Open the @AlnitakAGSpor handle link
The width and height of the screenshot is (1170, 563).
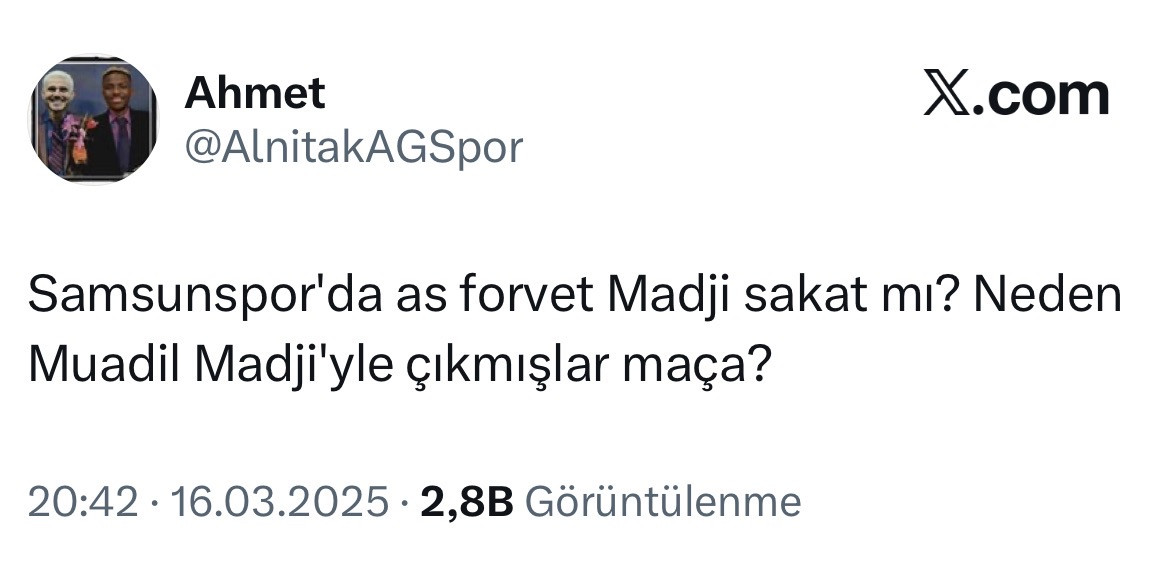tap(353, 148)
